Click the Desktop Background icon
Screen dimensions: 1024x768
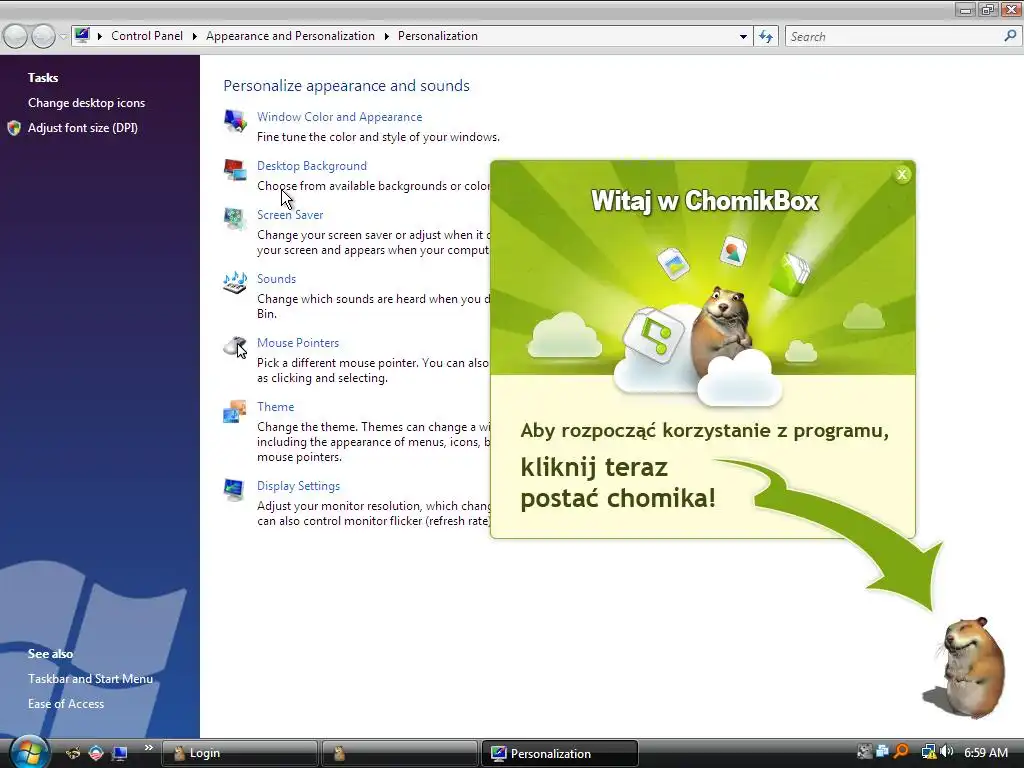click(x=235, y=170)
